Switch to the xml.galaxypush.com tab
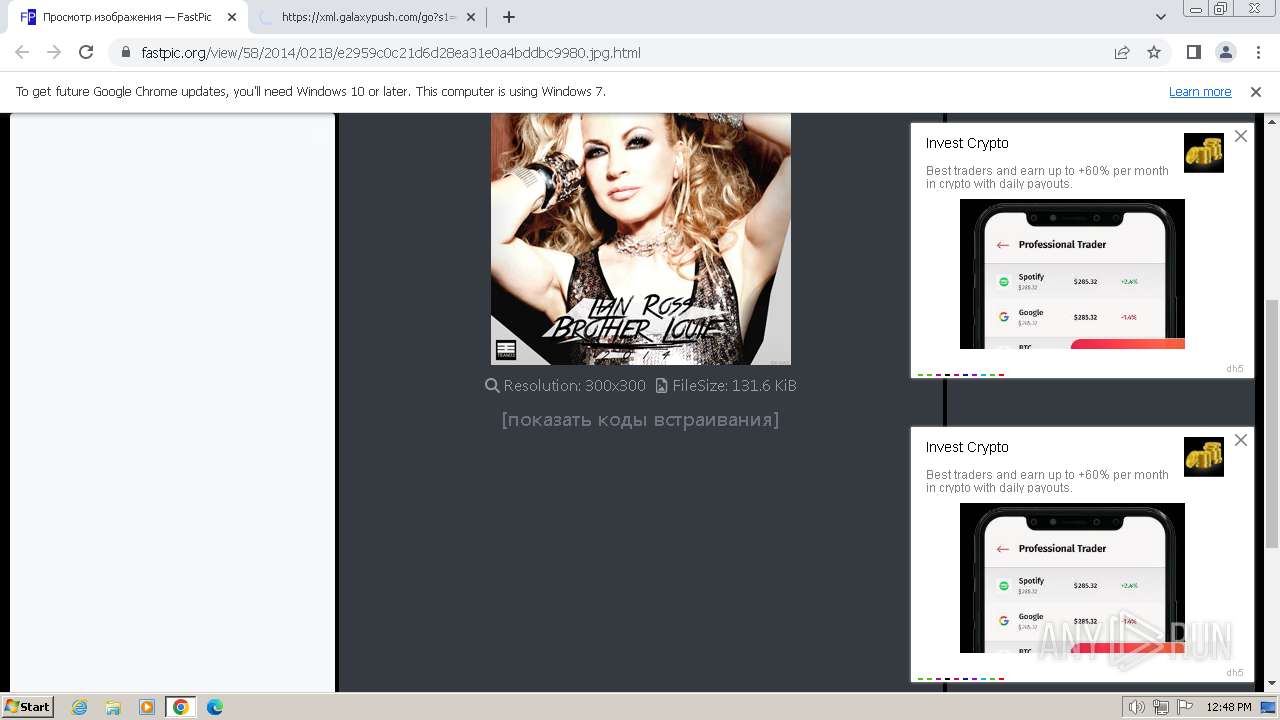This screenshot has width=1280, height=720. pos(368,17)
